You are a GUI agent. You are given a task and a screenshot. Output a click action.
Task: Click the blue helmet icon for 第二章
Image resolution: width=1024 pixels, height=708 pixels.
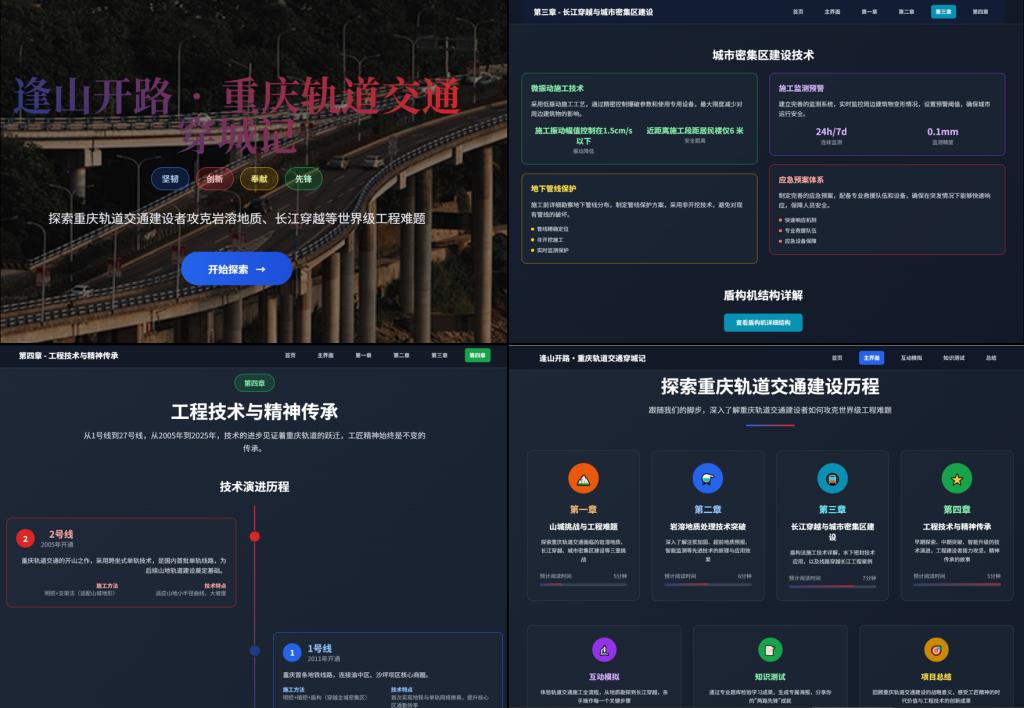[x=707, y=479]
